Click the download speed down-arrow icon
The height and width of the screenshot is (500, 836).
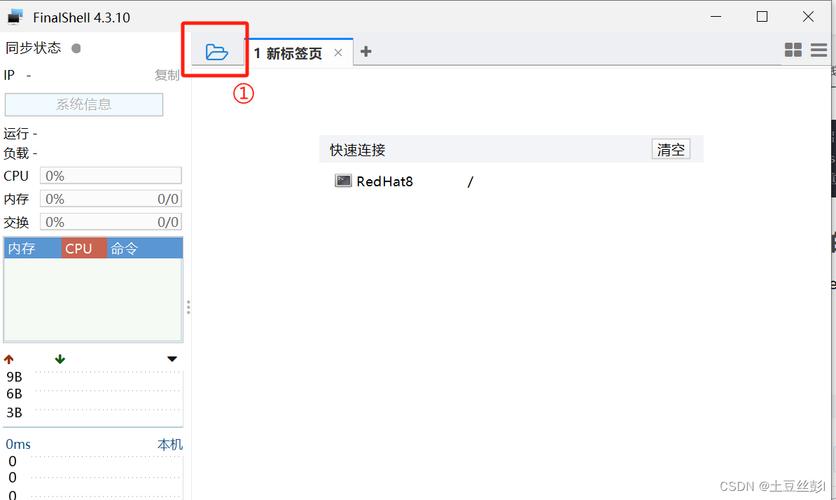tap(60, 359)
